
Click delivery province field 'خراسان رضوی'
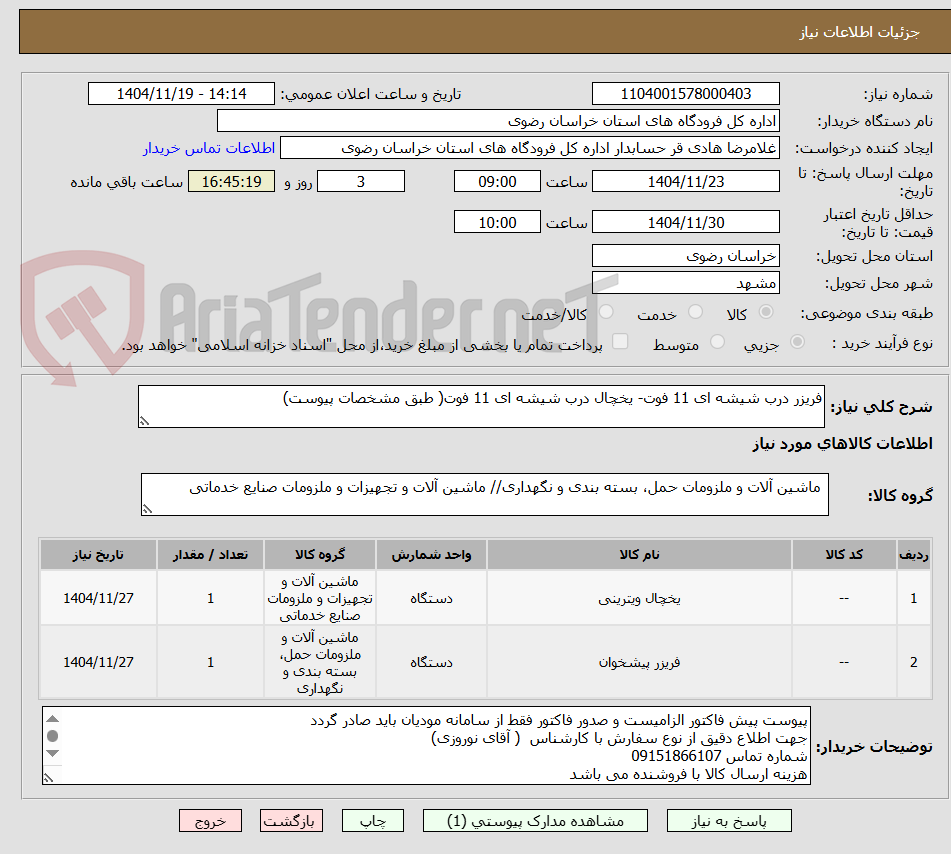coord(685,255)
